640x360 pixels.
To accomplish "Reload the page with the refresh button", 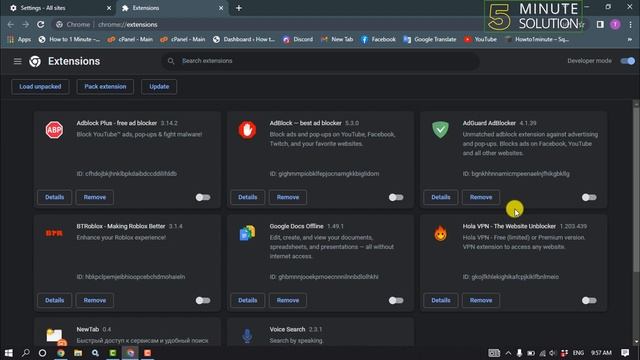I will [x=40, y=24].
